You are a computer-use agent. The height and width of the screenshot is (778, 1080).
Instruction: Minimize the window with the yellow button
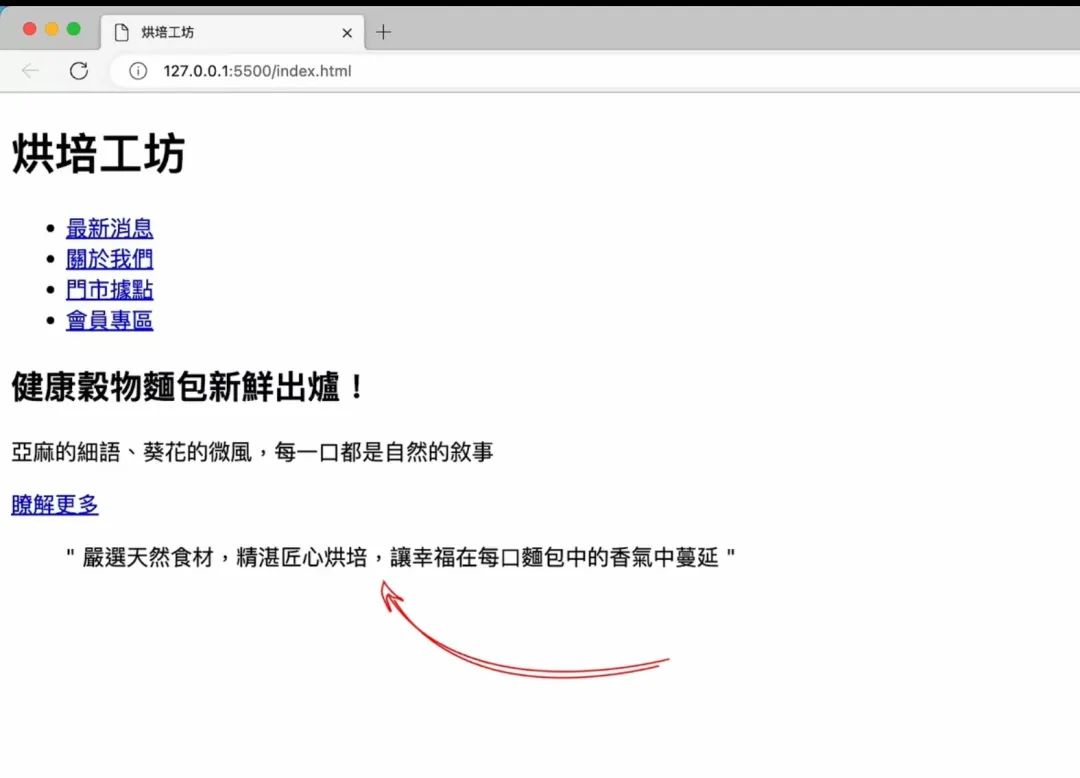pyautogui.click(x=51, y=29)
